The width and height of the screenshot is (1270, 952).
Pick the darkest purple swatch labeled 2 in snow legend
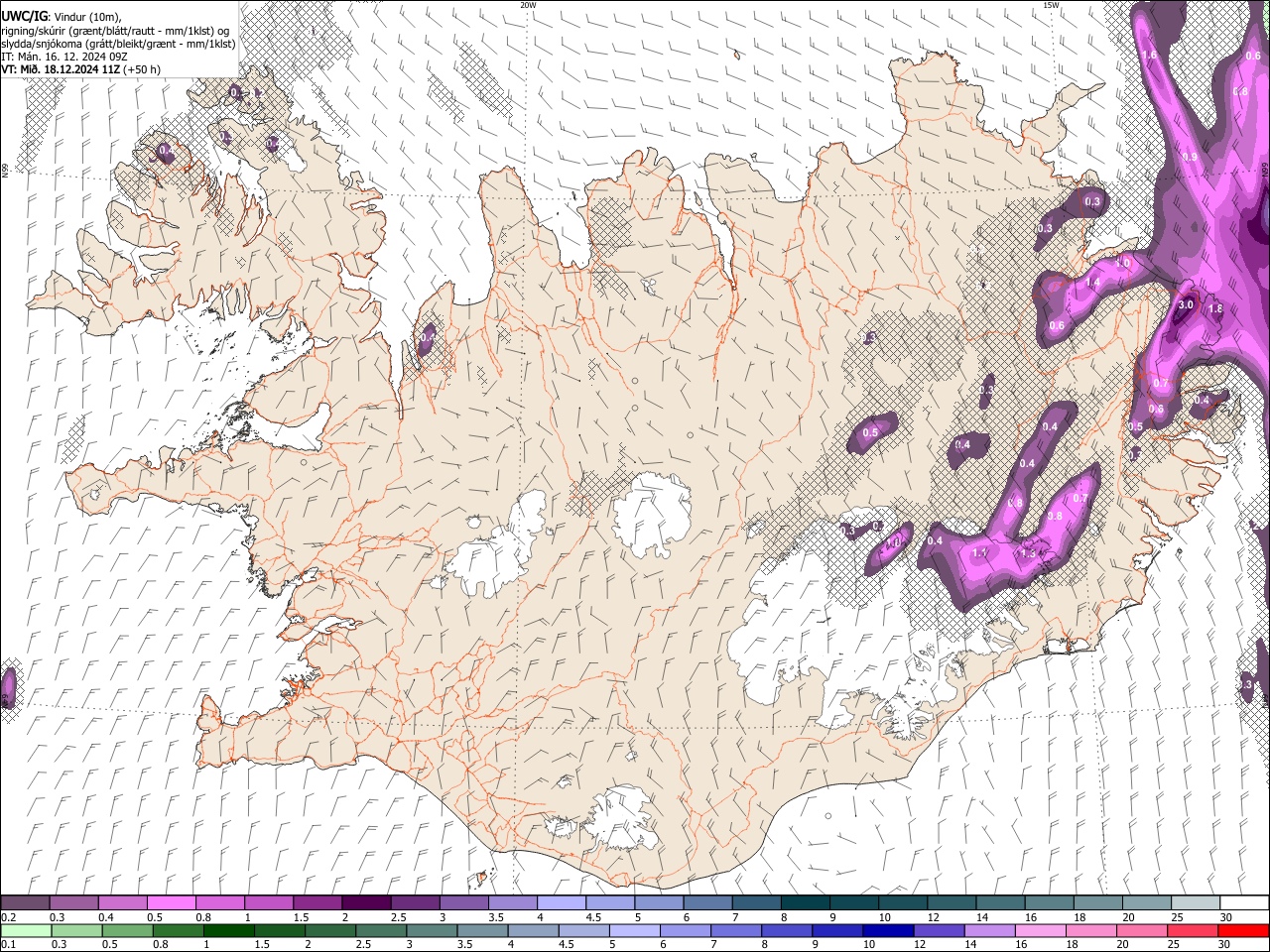365,903
